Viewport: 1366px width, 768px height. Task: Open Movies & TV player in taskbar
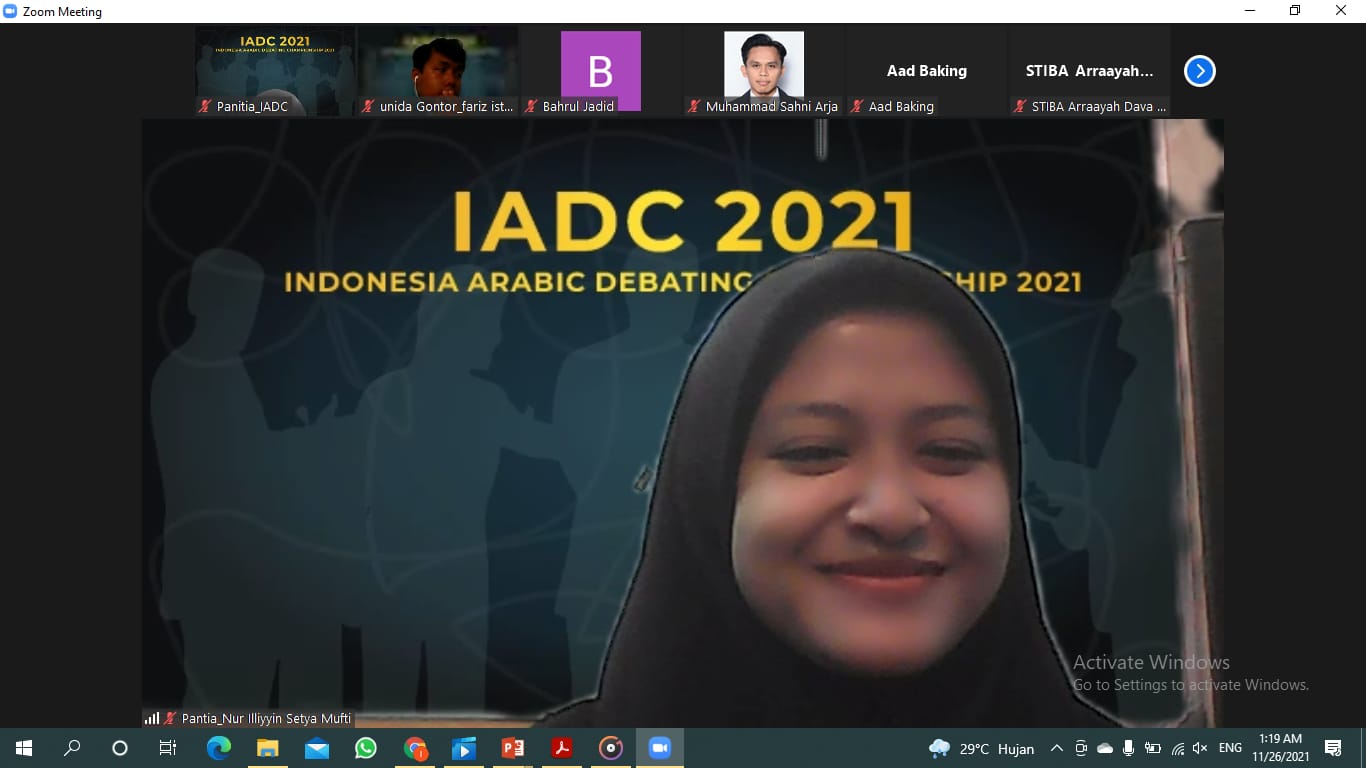(x=464, y=748)
